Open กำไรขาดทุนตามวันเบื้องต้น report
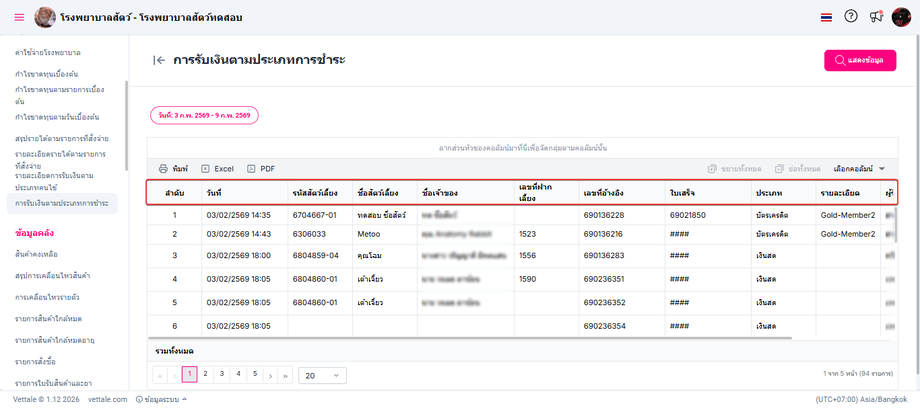The width and height of the screenshot is (920, 408). pos(57,117)
